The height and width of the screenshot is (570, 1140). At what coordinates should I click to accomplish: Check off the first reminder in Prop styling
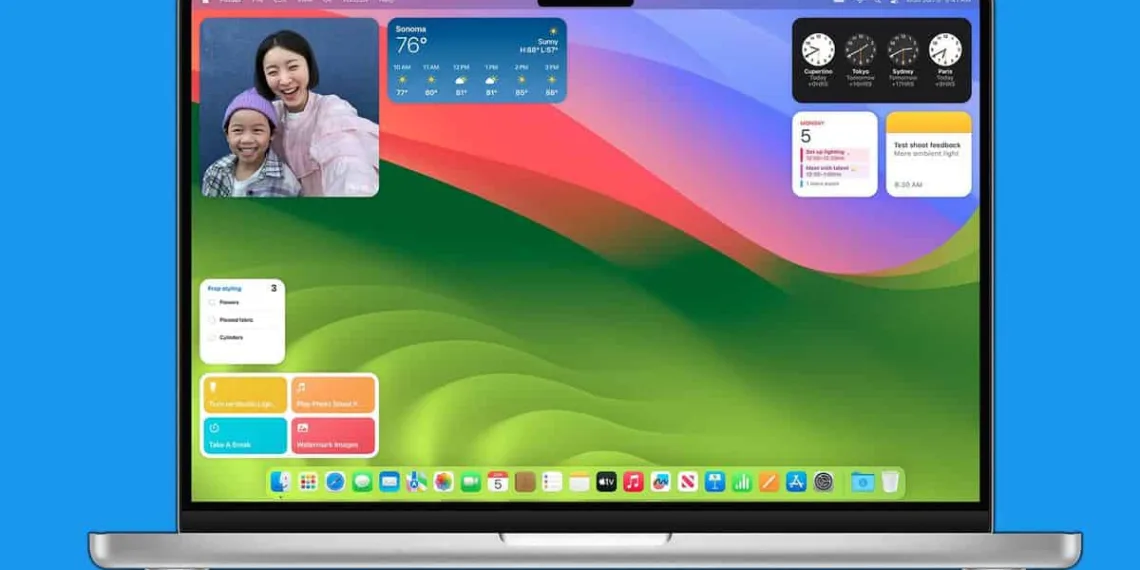click(x=212, y=302)
